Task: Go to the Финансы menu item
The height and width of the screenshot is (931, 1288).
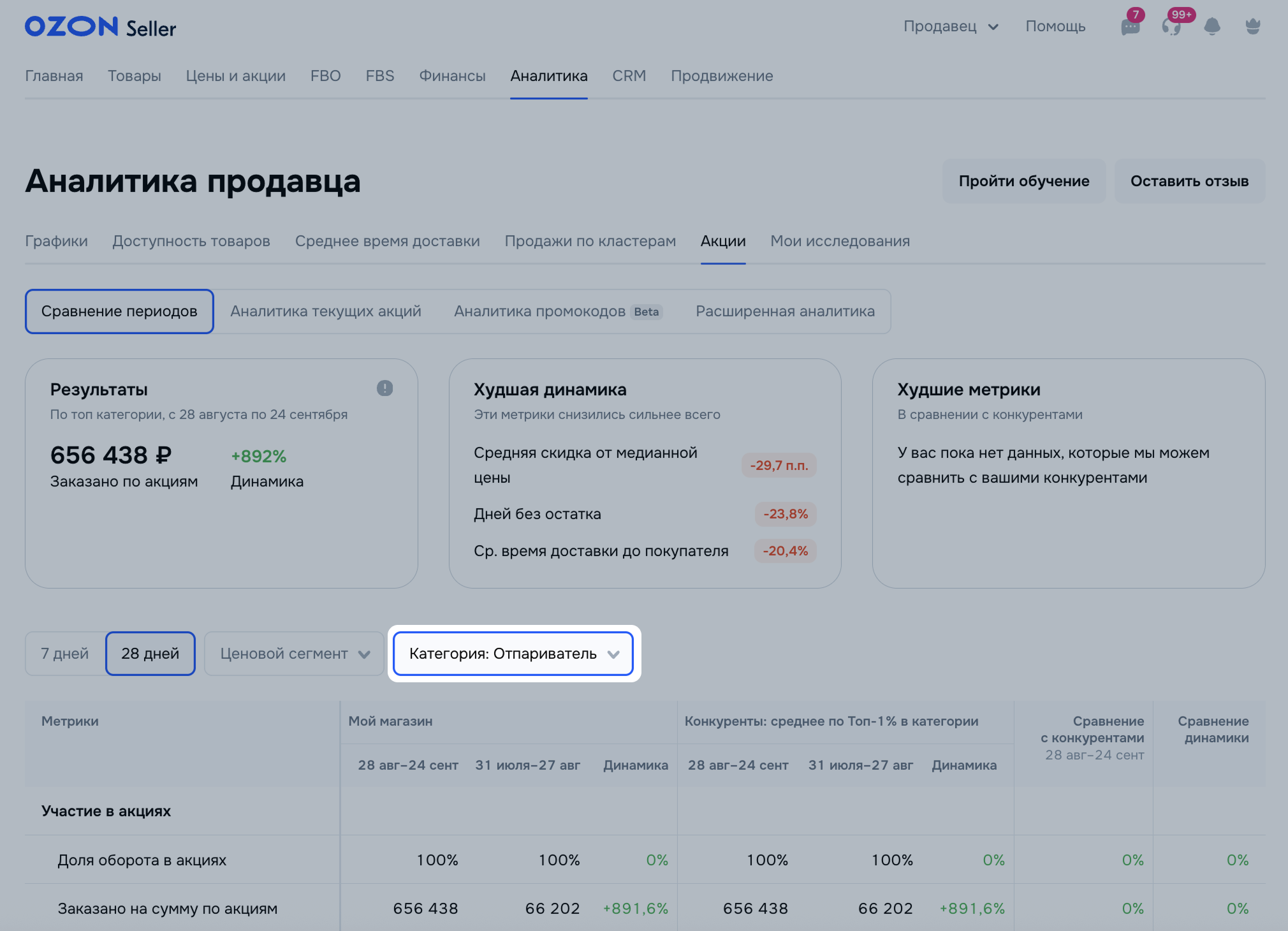Action: pyautogui.click(x=452, y=76)
